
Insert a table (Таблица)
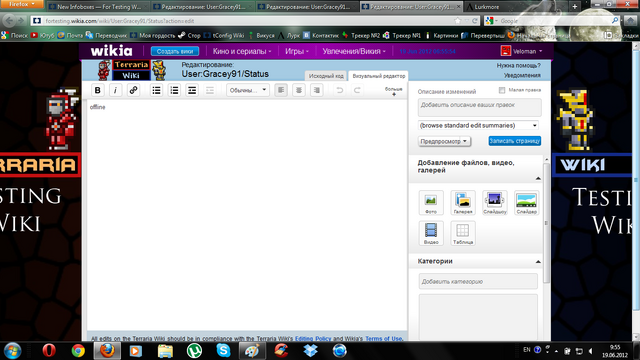463,233
